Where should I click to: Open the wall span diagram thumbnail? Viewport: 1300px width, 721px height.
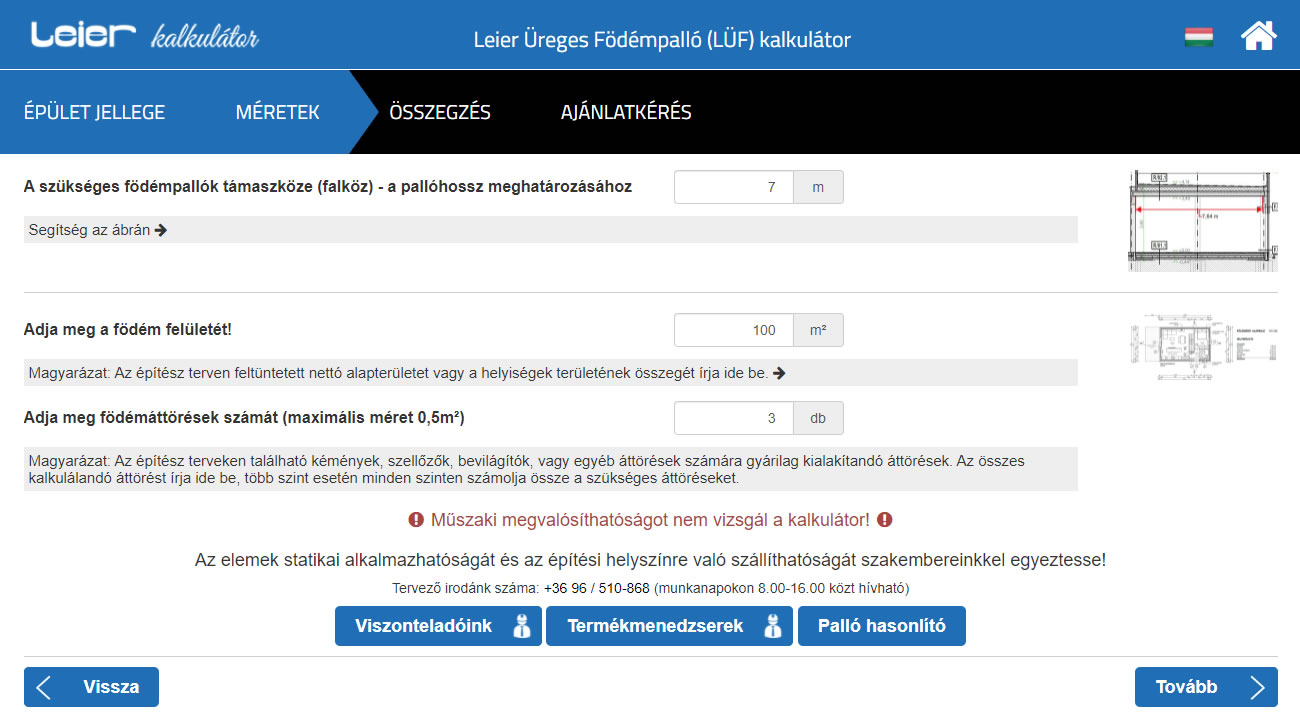pos(1203,220)
